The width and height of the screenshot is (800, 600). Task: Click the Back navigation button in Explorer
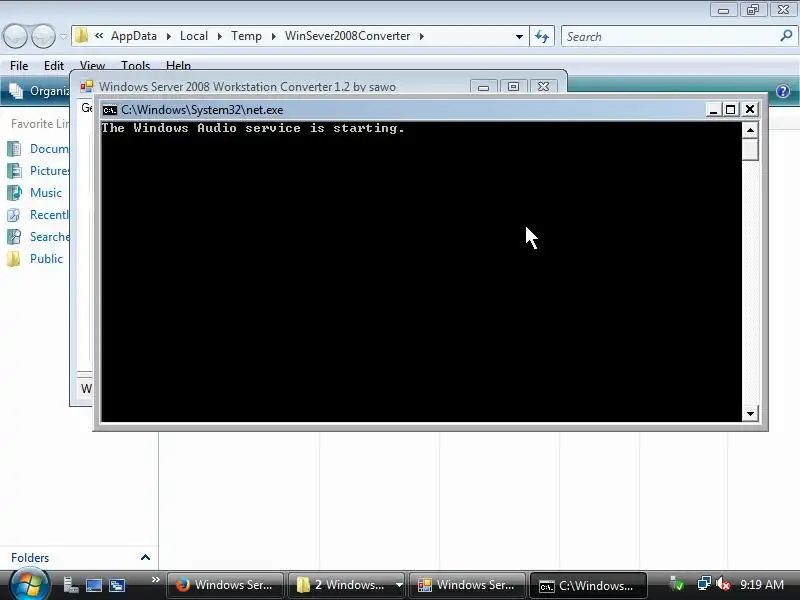coord(15,36)
